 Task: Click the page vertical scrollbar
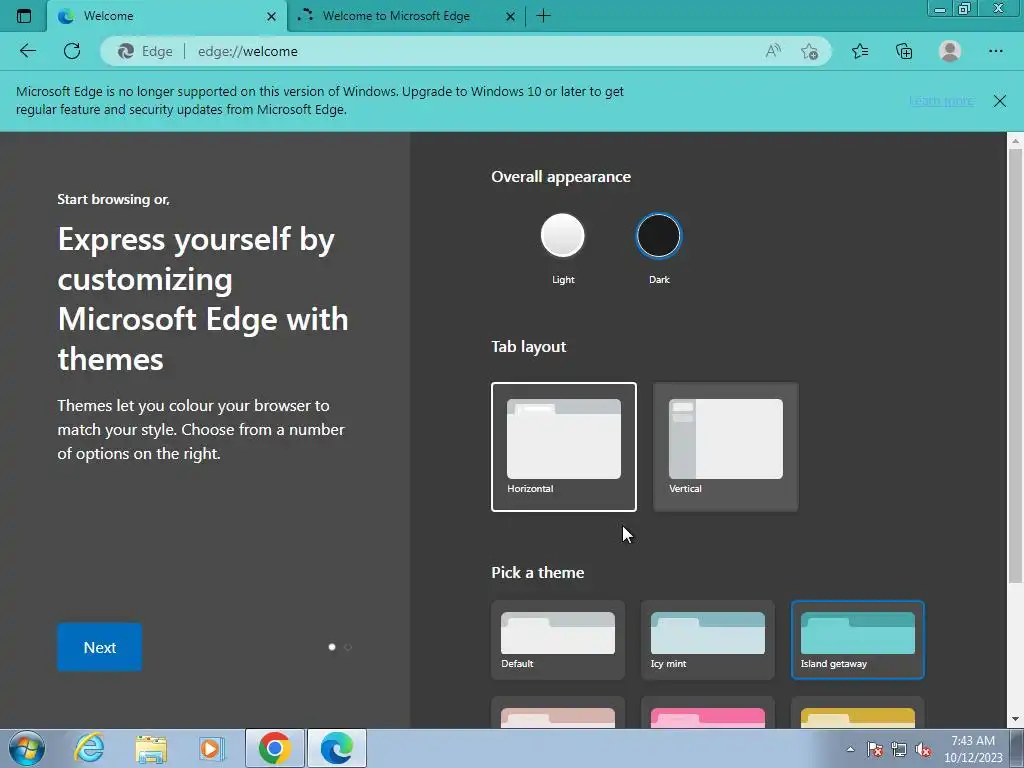1015,366
